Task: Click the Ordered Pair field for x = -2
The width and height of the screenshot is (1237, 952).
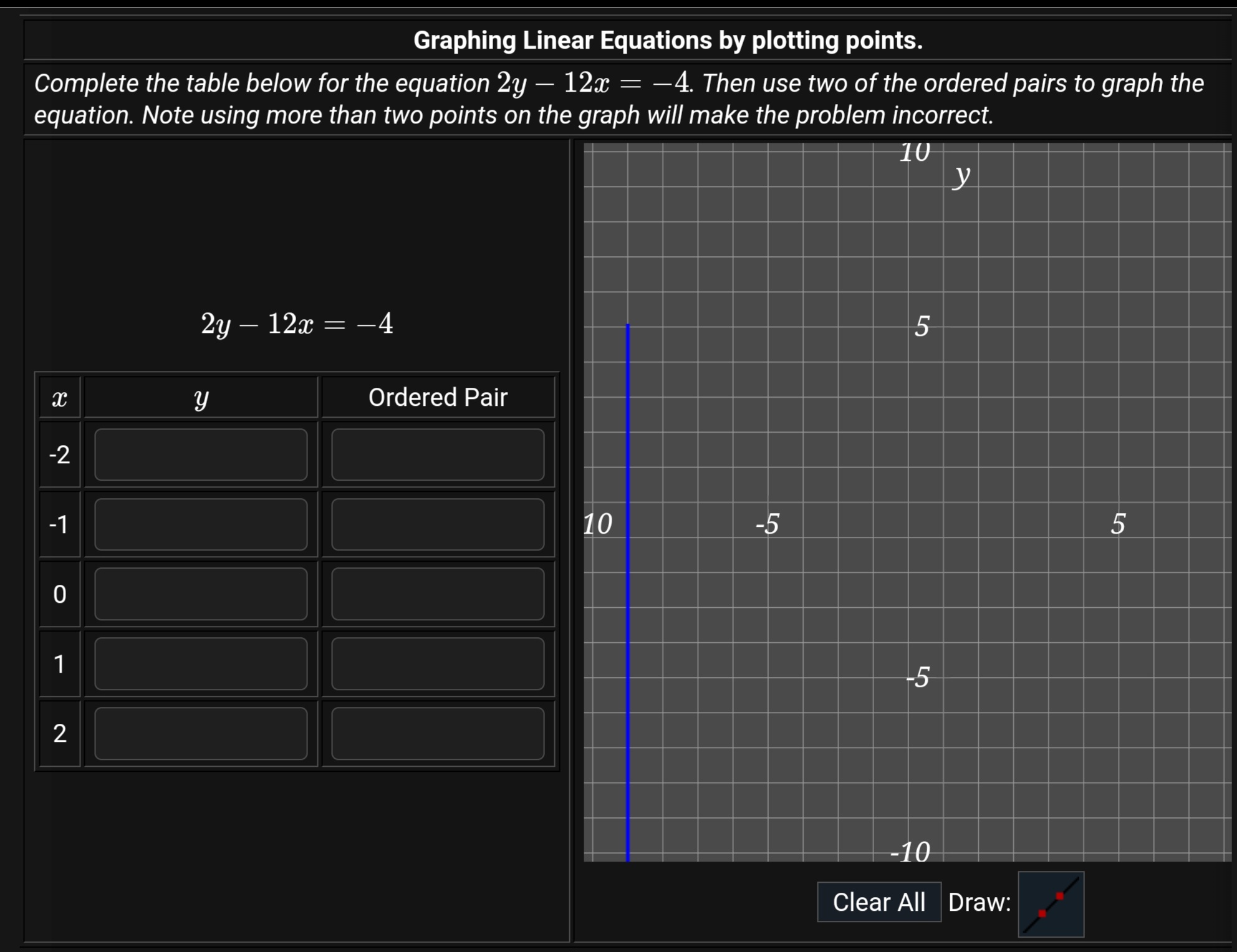Action: pyautogui.click(x=438, y=454)
